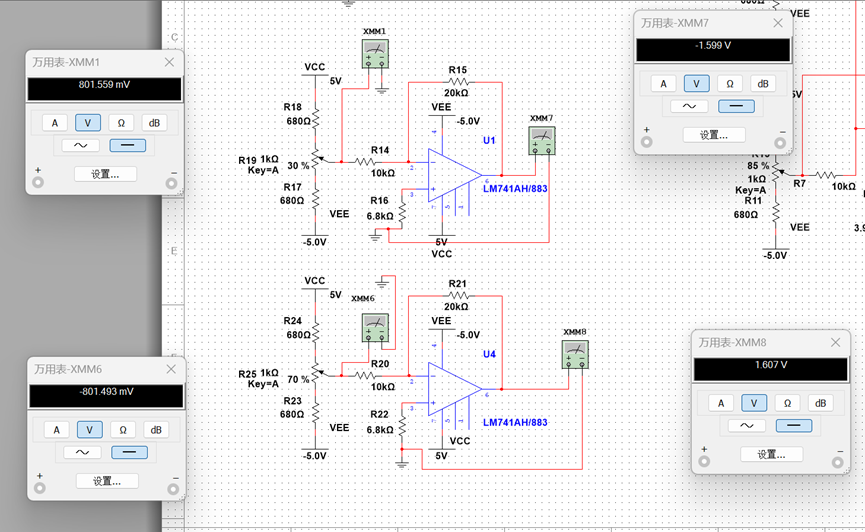This screenshot has width=865, height=532.
Task: Select the XMM6 multimeter symbol on the schematic
Action: click(x=375, y=328)
